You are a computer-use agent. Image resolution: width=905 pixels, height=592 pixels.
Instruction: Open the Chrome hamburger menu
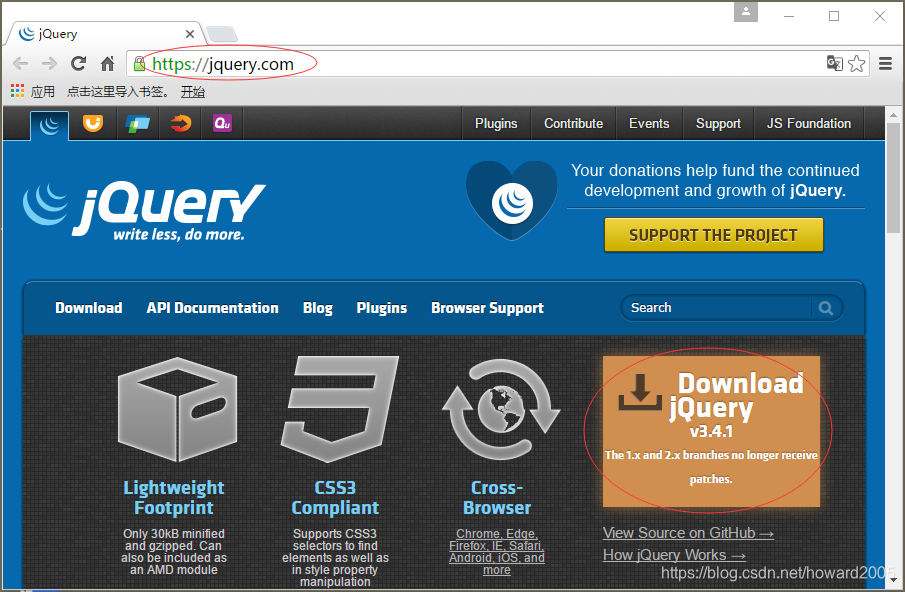pyautogui.click(x=885, y=63)
